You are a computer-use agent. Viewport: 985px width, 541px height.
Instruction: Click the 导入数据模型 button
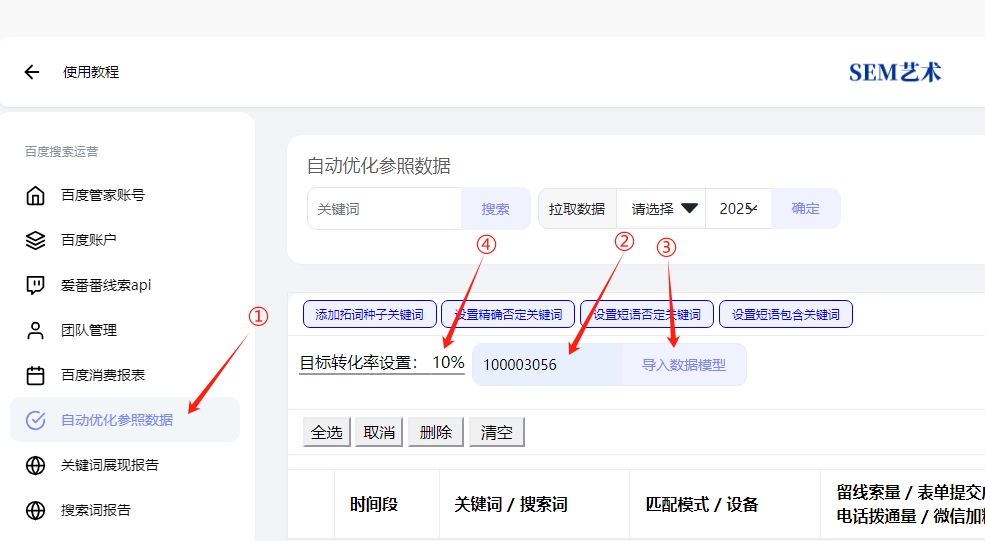pyautogui.click(x=684, y=365)
